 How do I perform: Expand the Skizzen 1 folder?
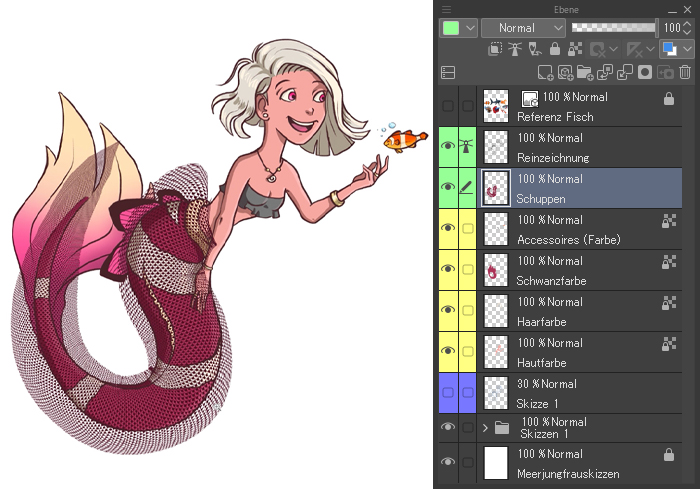[x=485, y=428]
